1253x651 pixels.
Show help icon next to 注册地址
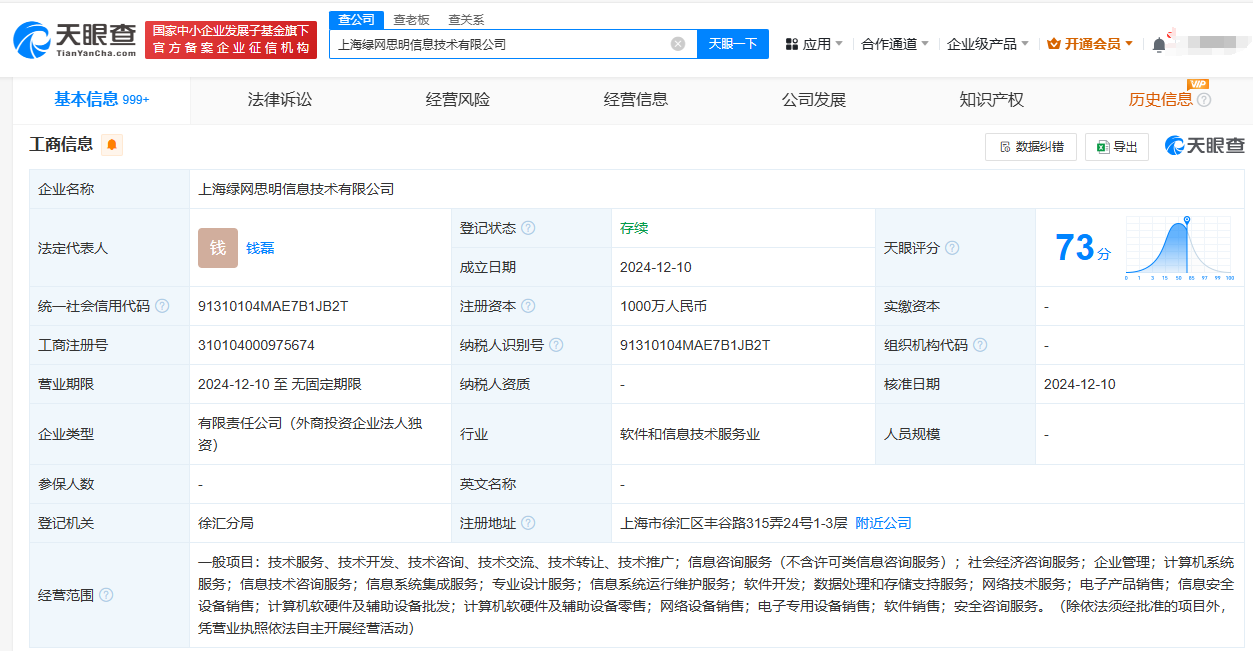(x=528, y=523)
